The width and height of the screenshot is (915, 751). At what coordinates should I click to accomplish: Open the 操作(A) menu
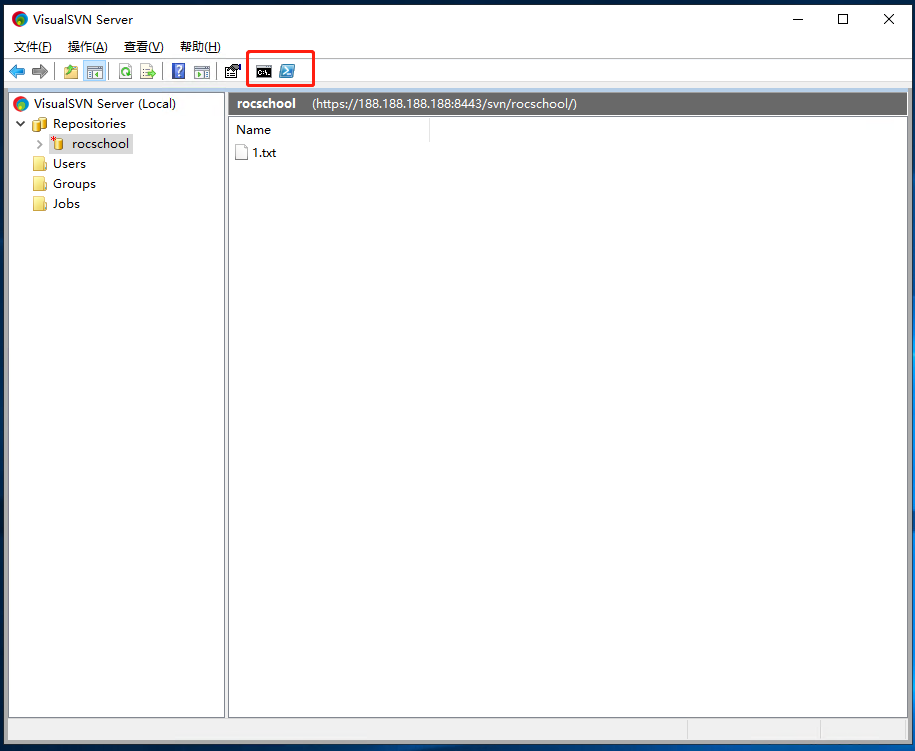coord(88,47)
